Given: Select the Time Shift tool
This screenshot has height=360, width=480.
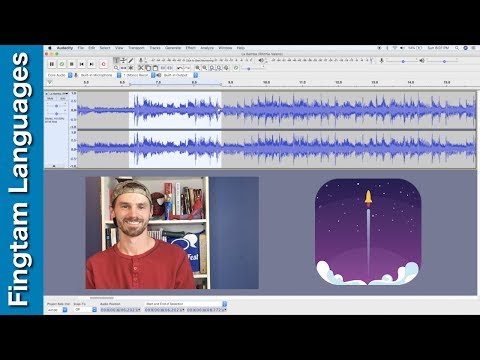Looking at the screenshot, I should (123, 68).
